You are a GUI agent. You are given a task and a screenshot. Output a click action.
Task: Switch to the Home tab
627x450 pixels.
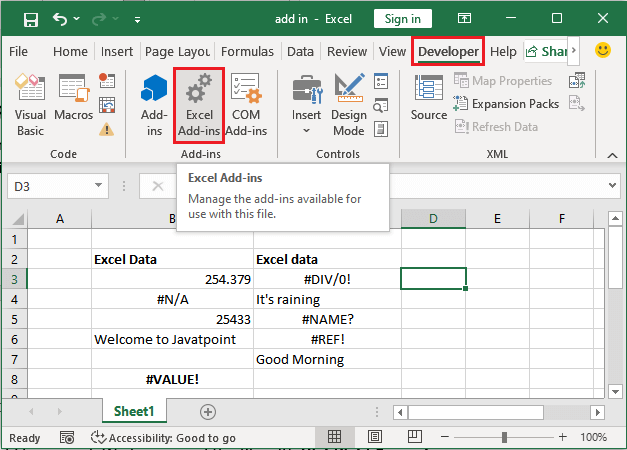pyautogui.click(x=70, y=52)
